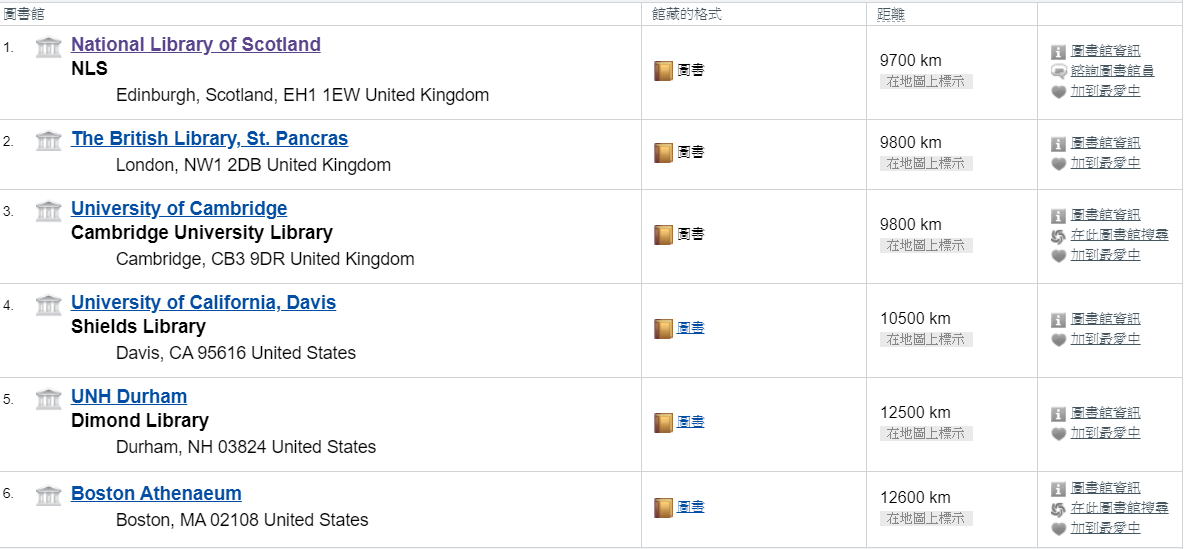Click the library building icon beside National Library of Scotland
This screenshot has height=549, width=1189.
(x=49, y=47)
